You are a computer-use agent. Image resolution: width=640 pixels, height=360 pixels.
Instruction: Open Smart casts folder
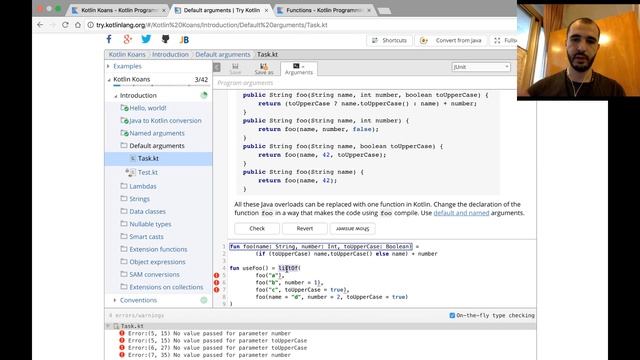[x=146, y=237]
